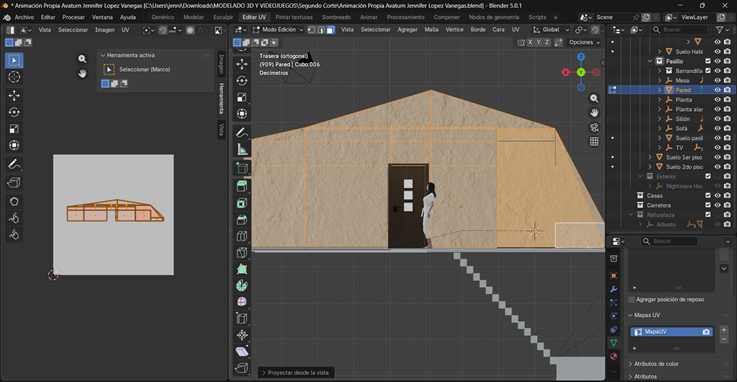The height and width of the screenshot is (382, 737).
Task: Click the viewport zoom magnifier icon
Action: click(x=594, y=98)
